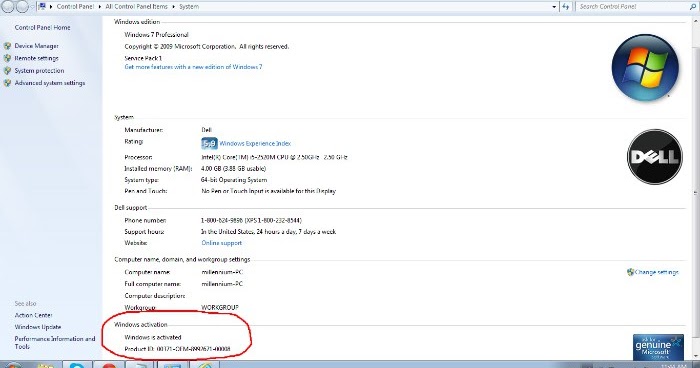Open Windows Update under See also
Viewport: 700px width, 368px height.
click(38, 327)
